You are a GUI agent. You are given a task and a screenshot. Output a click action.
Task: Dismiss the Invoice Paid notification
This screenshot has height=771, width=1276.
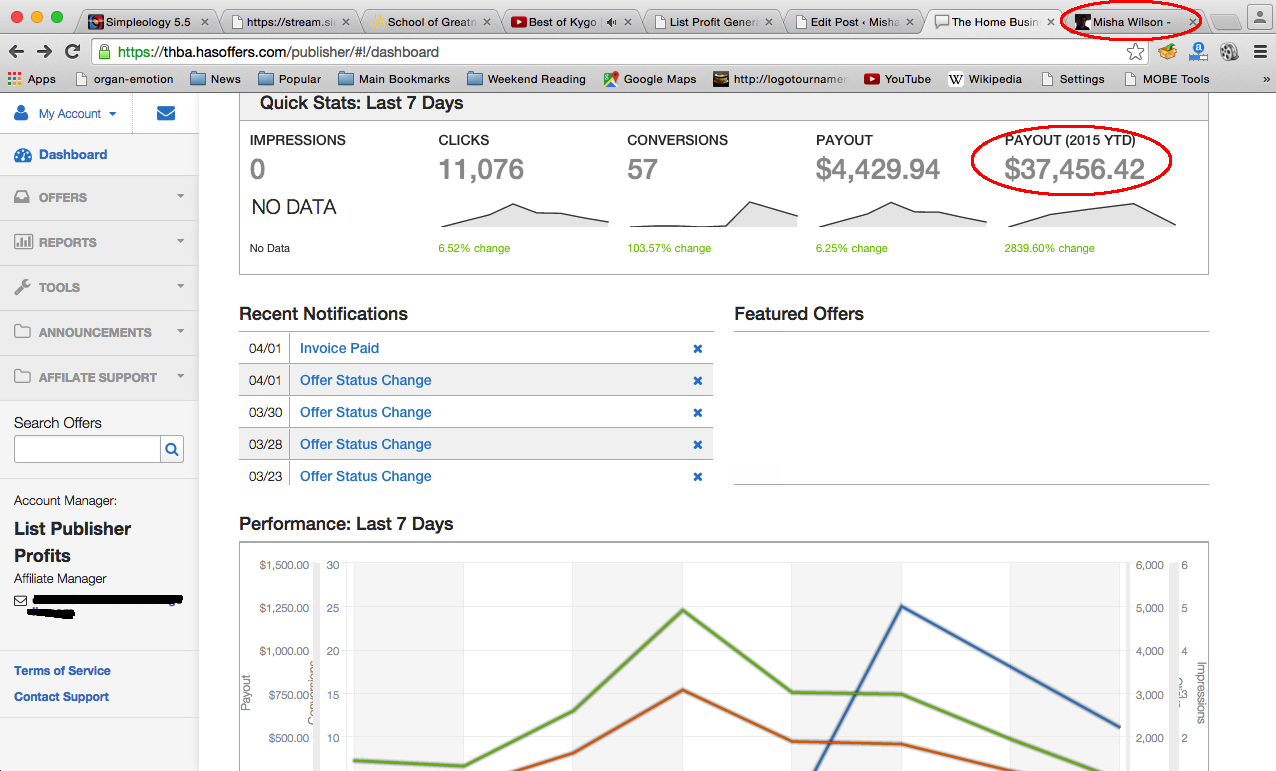(x=698, y=348)
